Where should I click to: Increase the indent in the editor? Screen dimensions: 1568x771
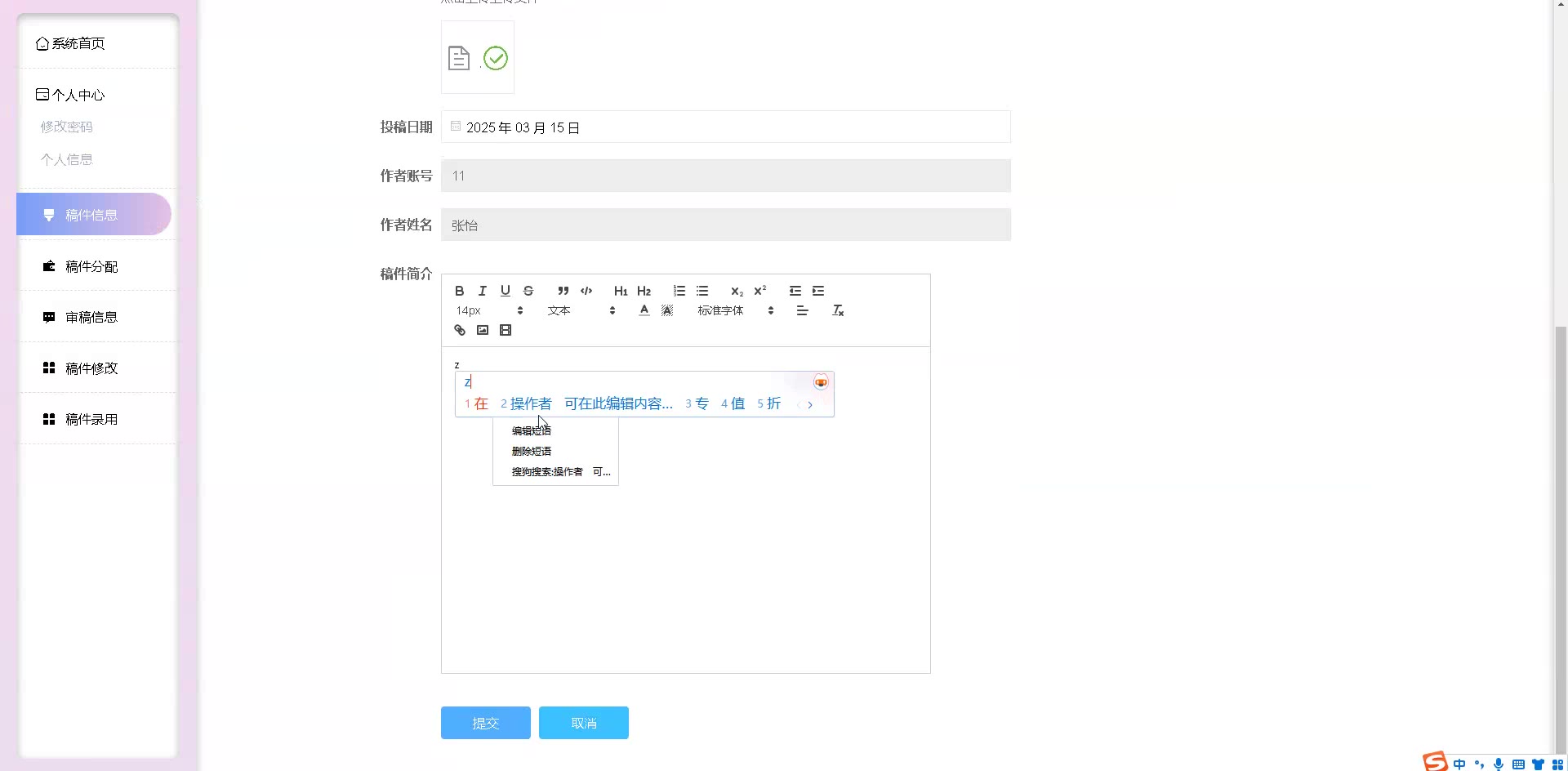[818, 291]
